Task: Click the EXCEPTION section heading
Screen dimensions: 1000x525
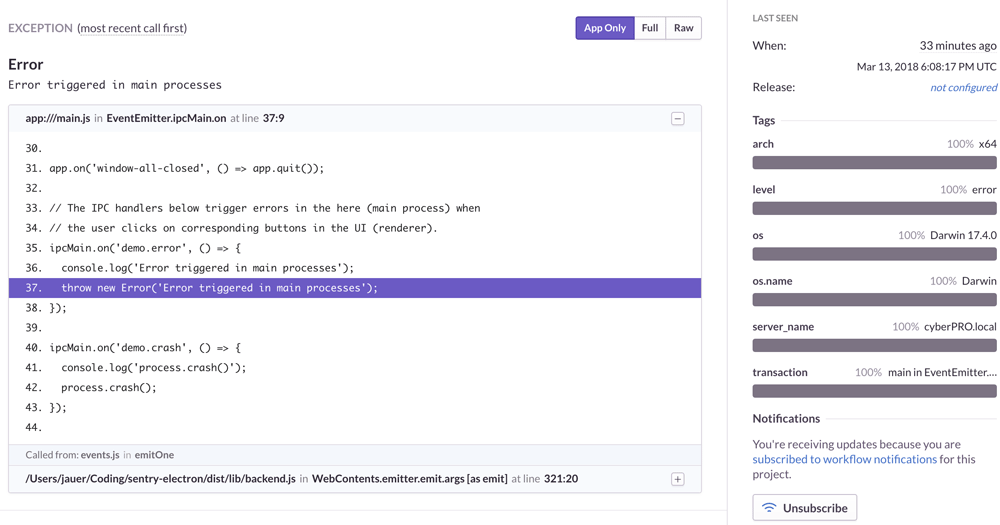Action: point(40,28)
